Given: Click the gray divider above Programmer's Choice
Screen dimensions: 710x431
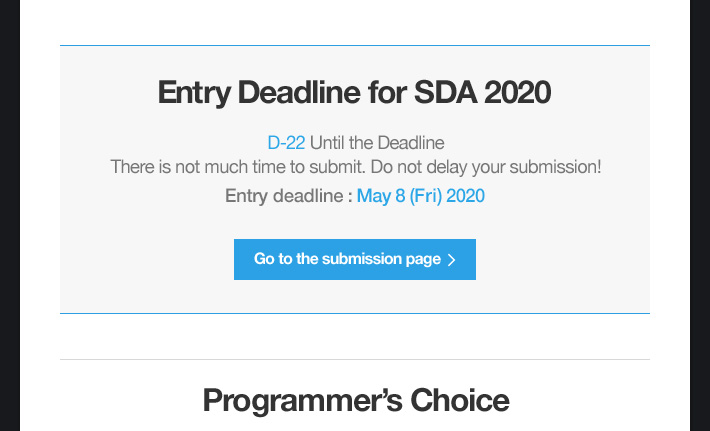Looking at the screenshot, I should pyautogui.click(x=355, y=359).
